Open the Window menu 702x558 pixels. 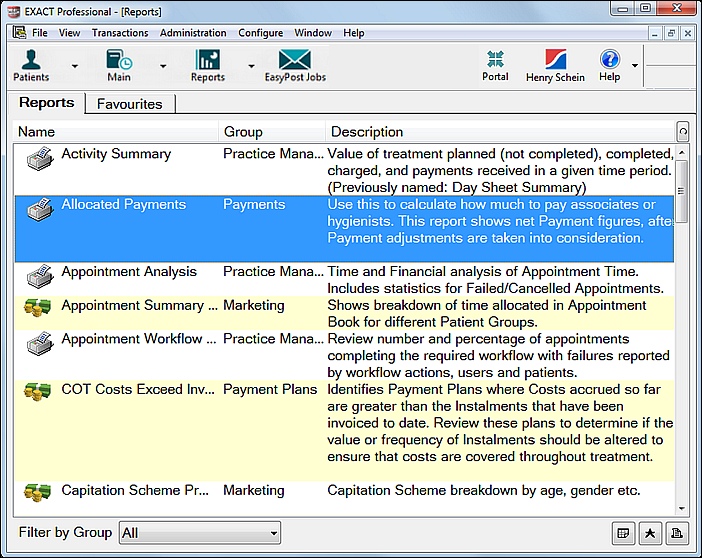(313, 33)
